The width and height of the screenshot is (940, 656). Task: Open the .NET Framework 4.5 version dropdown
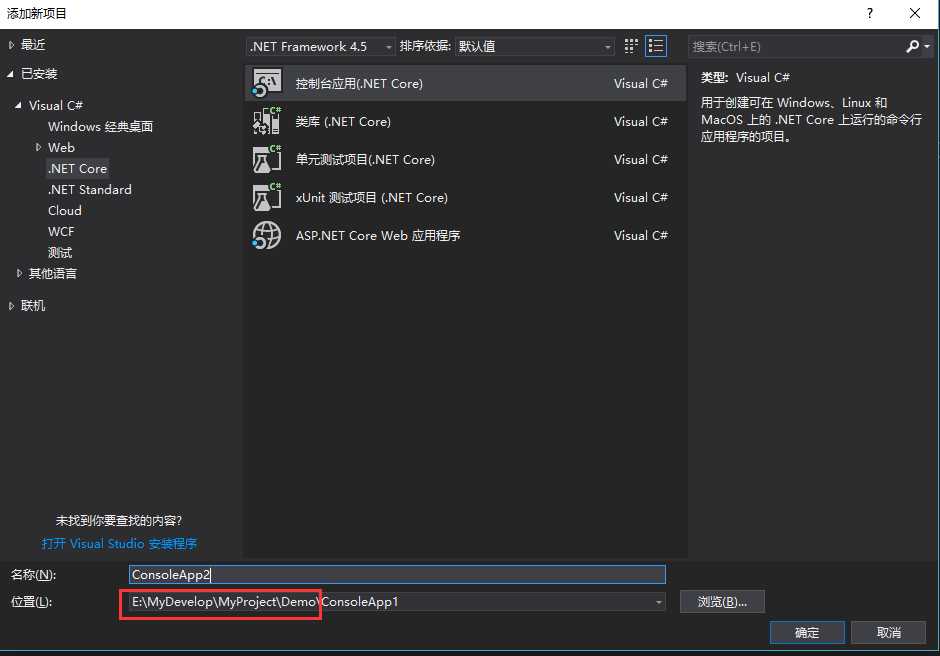click(320, 46)
